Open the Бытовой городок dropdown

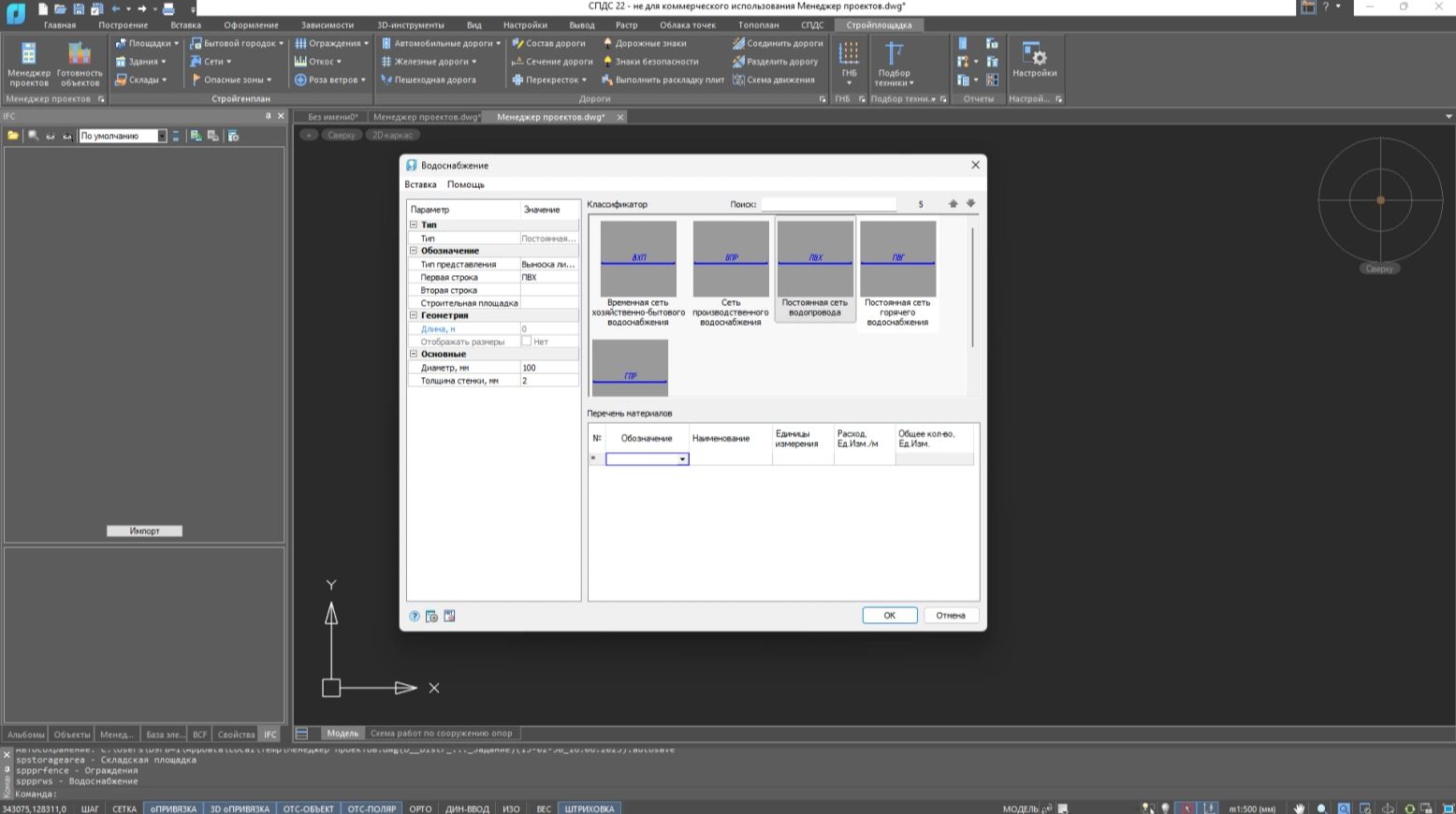(x=237, y=43)
